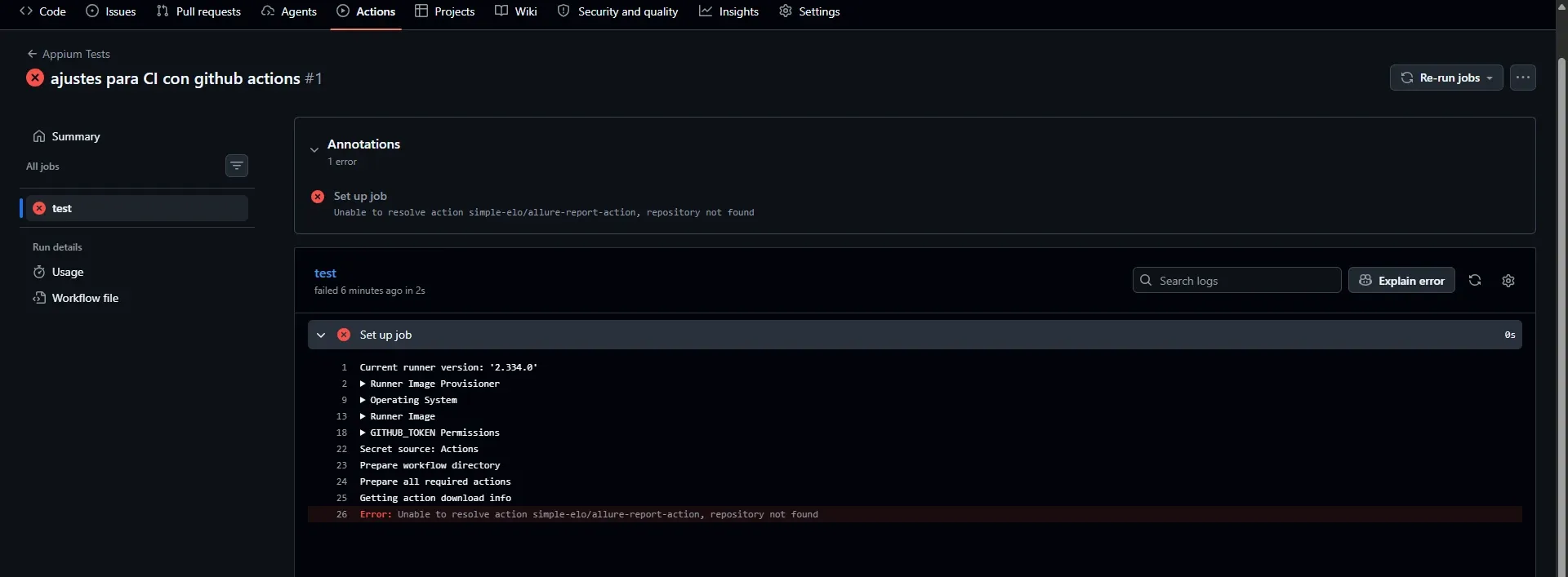Viewport: 1568px width, 577px height.
Task: Click the annotation error icon
Action: point(318,197)
